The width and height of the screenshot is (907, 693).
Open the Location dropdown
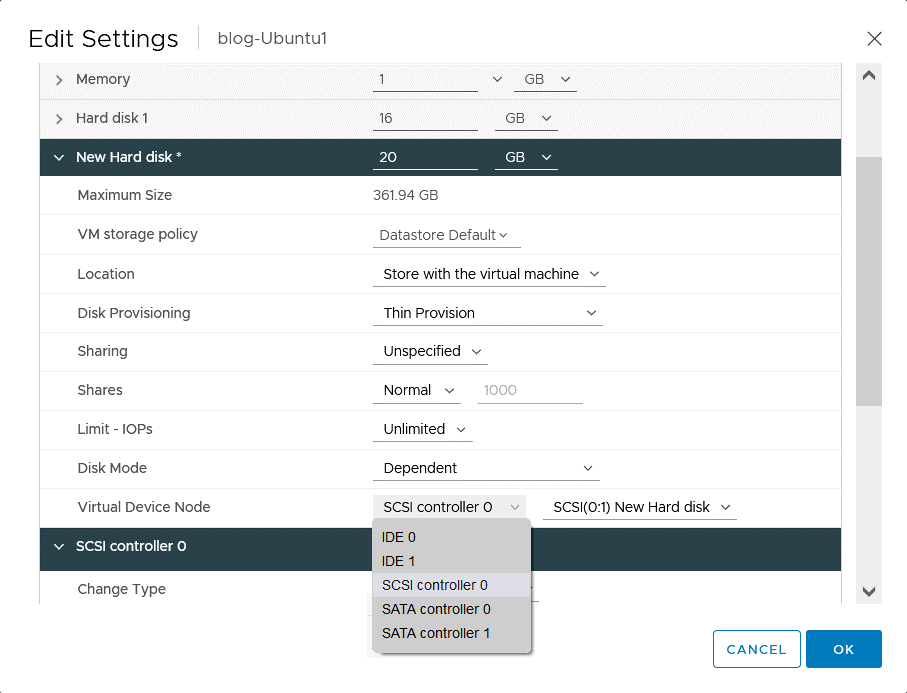(489, 273)
